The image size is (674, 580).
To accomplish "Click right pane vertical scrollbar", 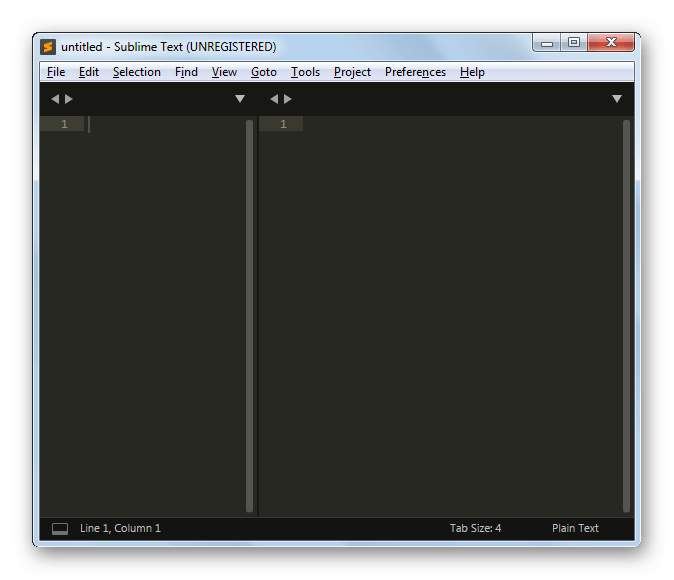I will (626, 316).
